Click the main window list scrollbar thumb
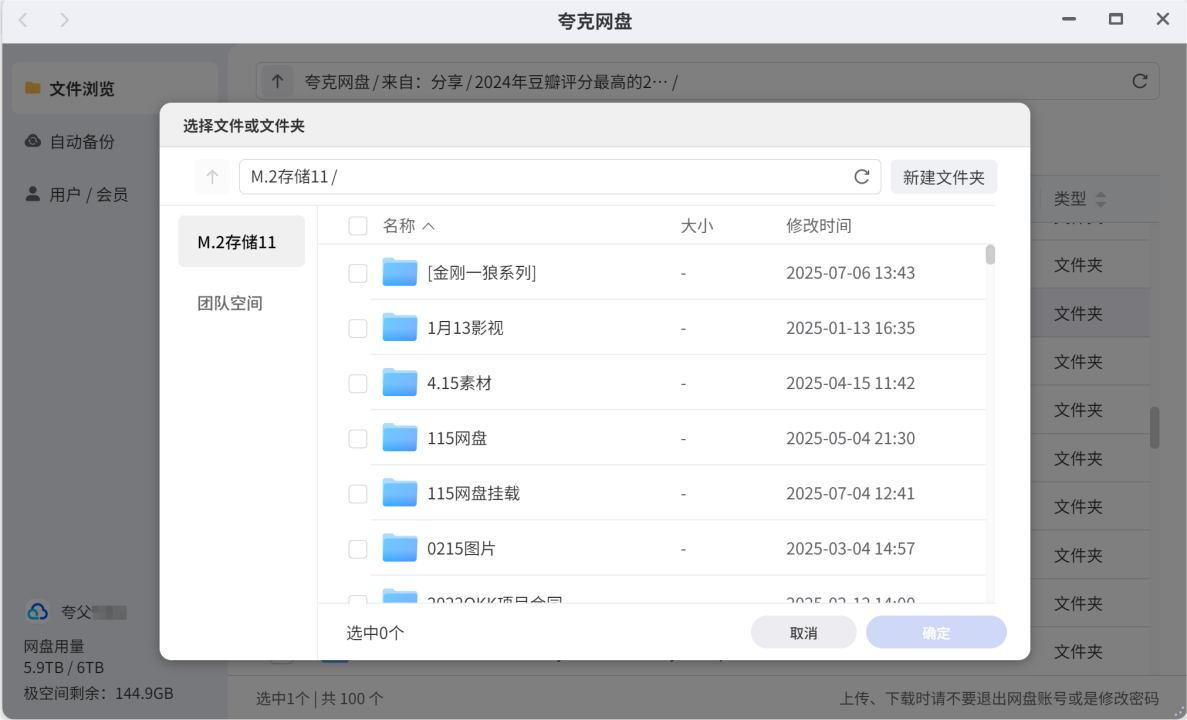 [1154, 428]
